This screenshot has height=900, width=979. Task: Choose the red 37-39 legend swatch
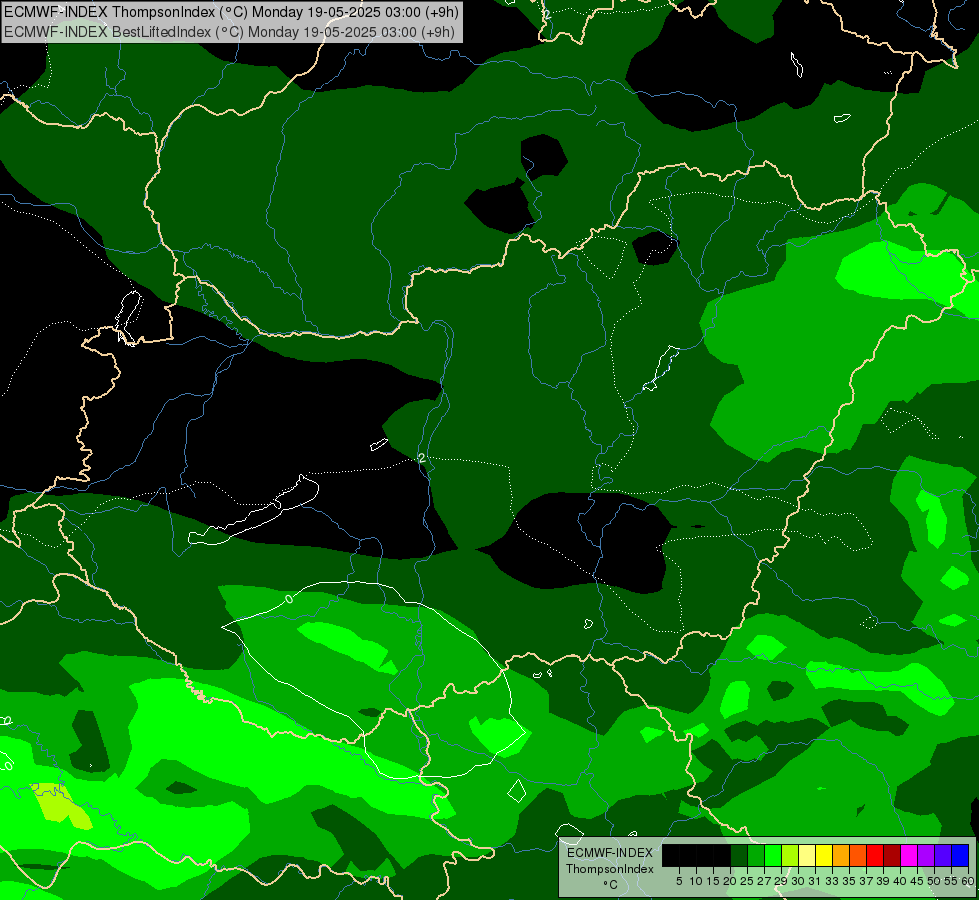(x=875, y=855)
